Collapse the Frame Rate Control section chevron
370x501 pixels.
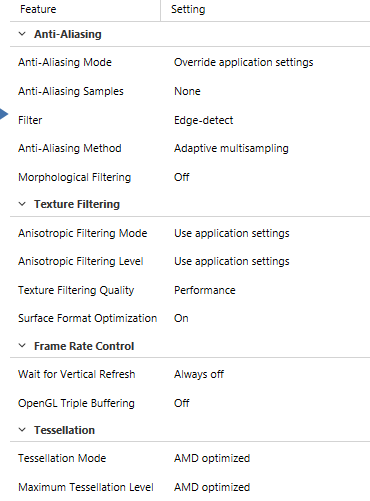[22, 346]
